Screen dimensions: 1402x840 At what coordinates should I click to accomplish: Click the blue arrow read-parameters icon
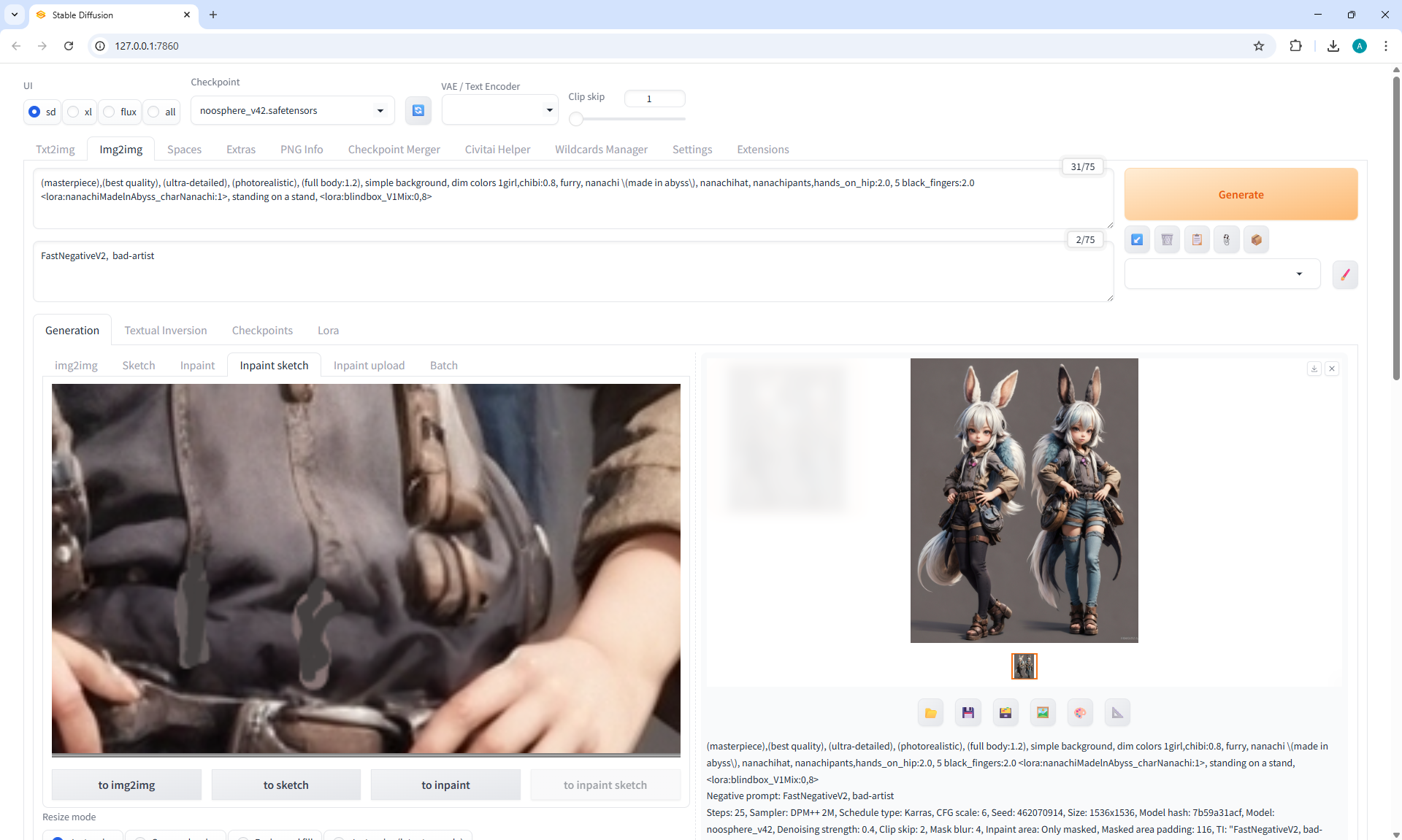(1137, 239)
